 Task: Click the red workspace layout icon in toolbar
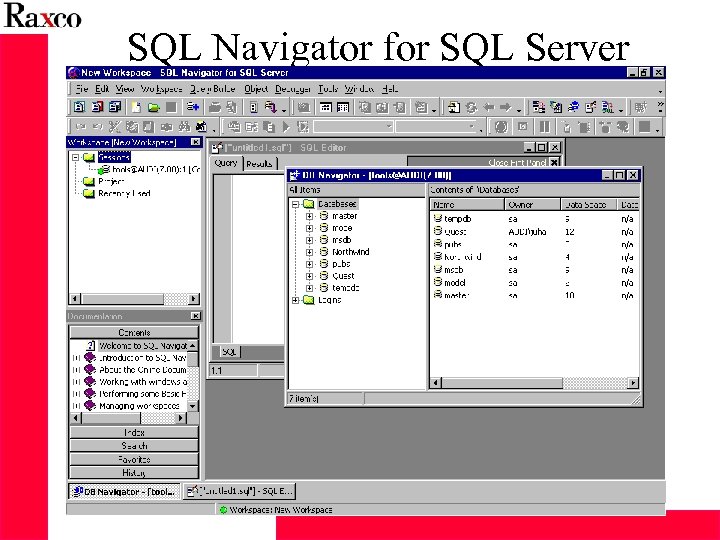click(x=97, y=107)
